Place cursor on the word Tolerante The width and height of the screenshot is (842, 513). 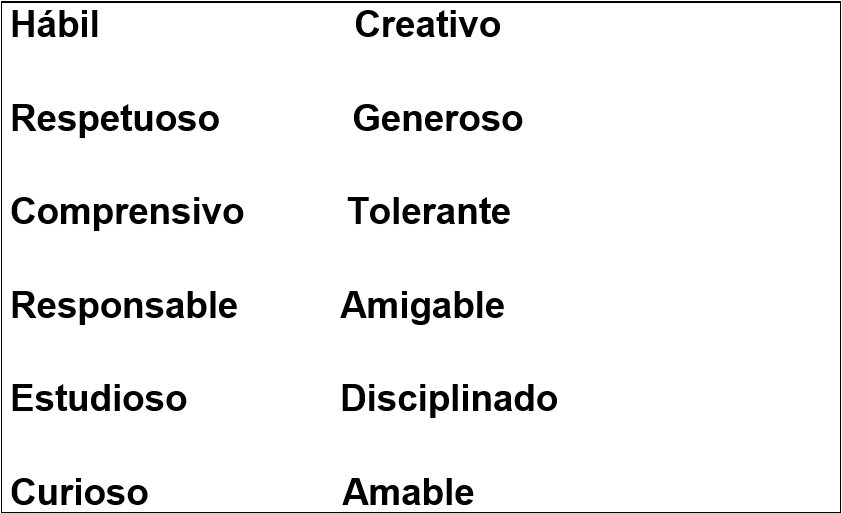click(429, 211)
